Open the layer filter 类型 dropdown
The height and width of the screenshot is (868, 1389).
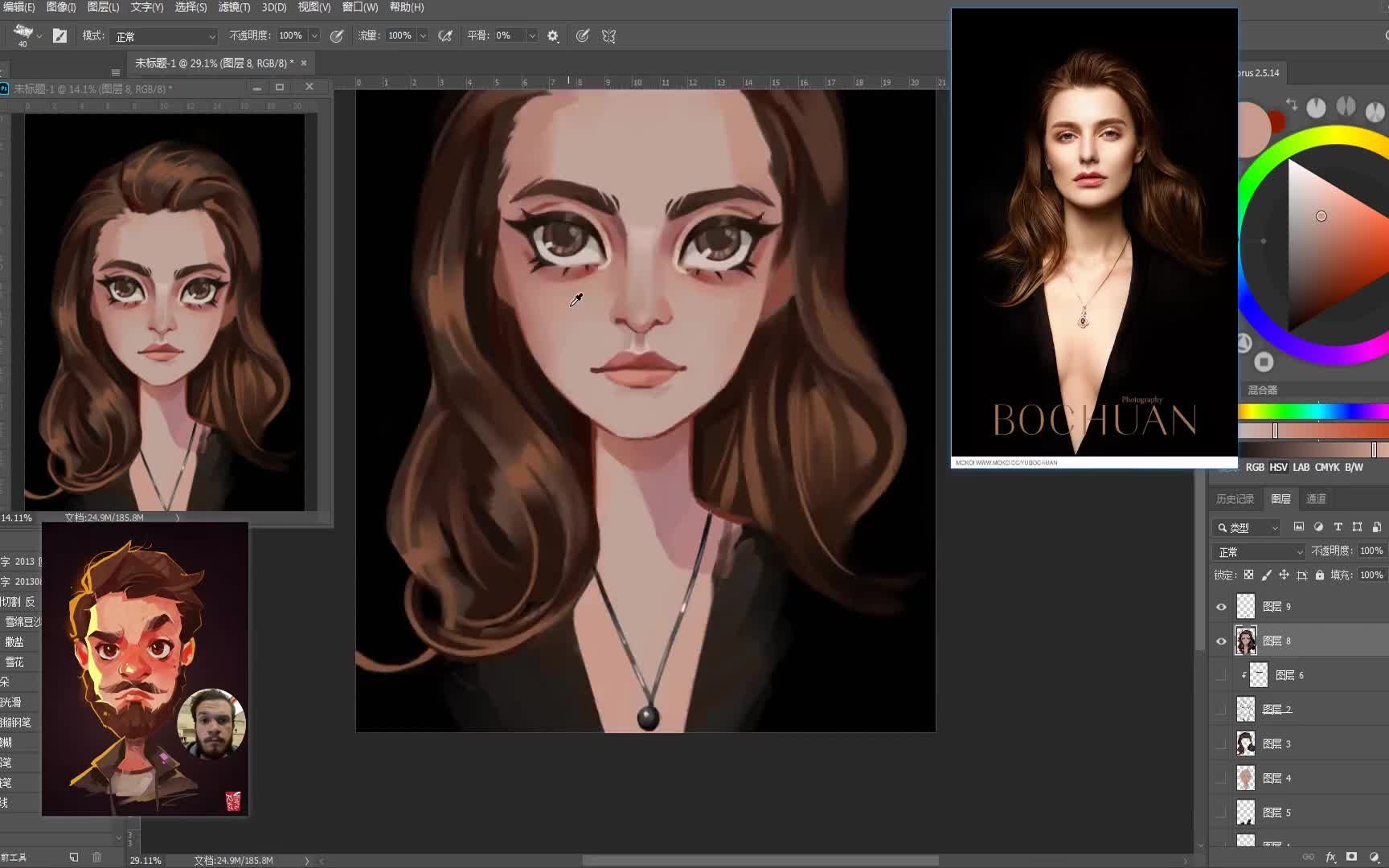(1247, 527)
